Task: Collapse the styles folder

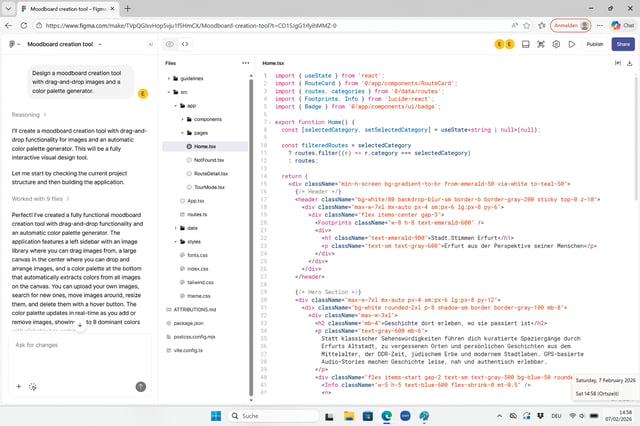Action: tap(176, 242)
